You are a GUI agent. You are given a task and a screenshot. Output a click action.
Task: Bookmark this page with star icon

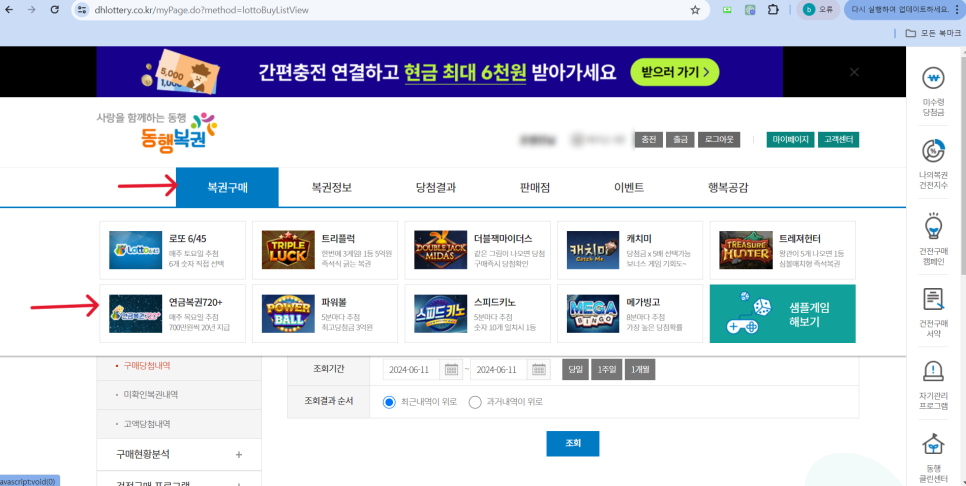[x=695, y=10]
